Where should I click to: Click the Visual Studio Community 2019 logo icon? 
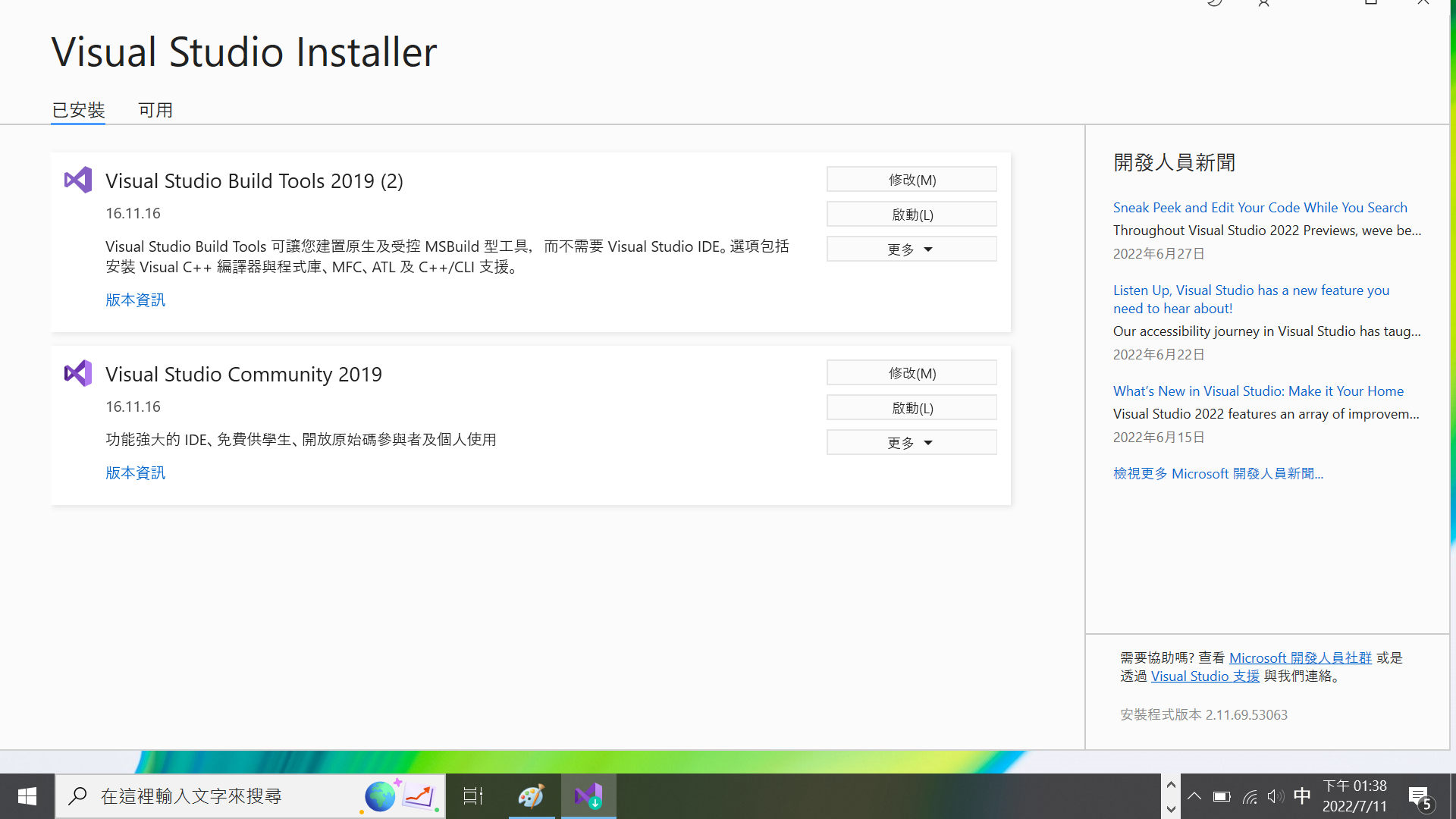click(x=78, y=373)
